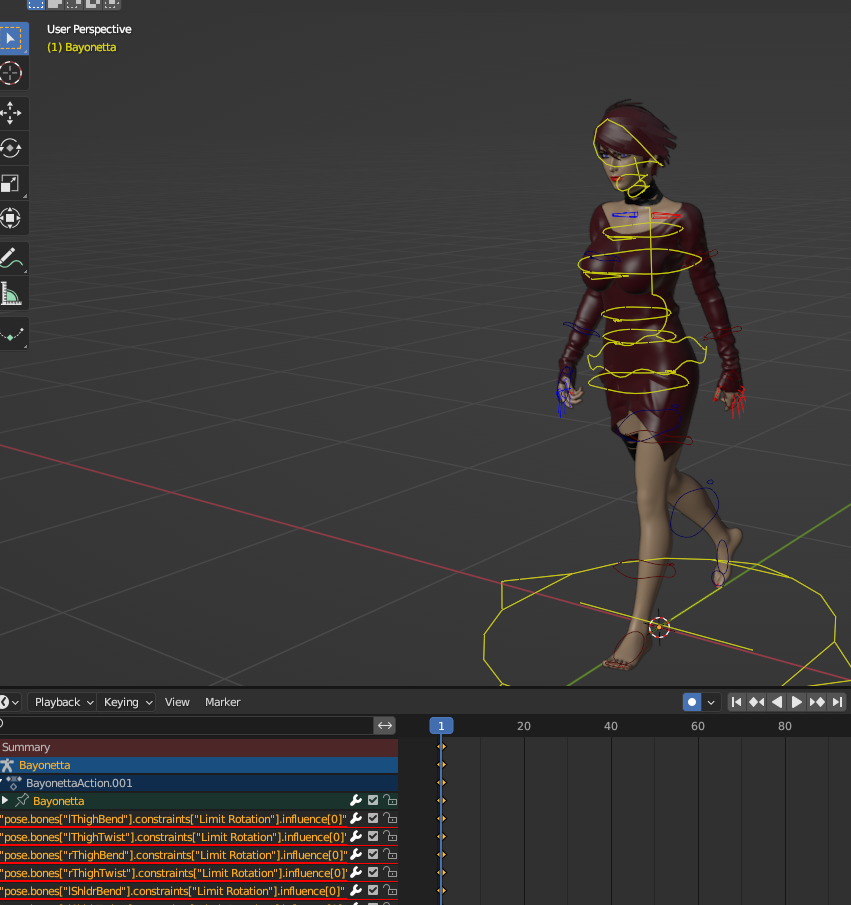Uncheck the lThighTwist channel checkbox

coord(373,836)
